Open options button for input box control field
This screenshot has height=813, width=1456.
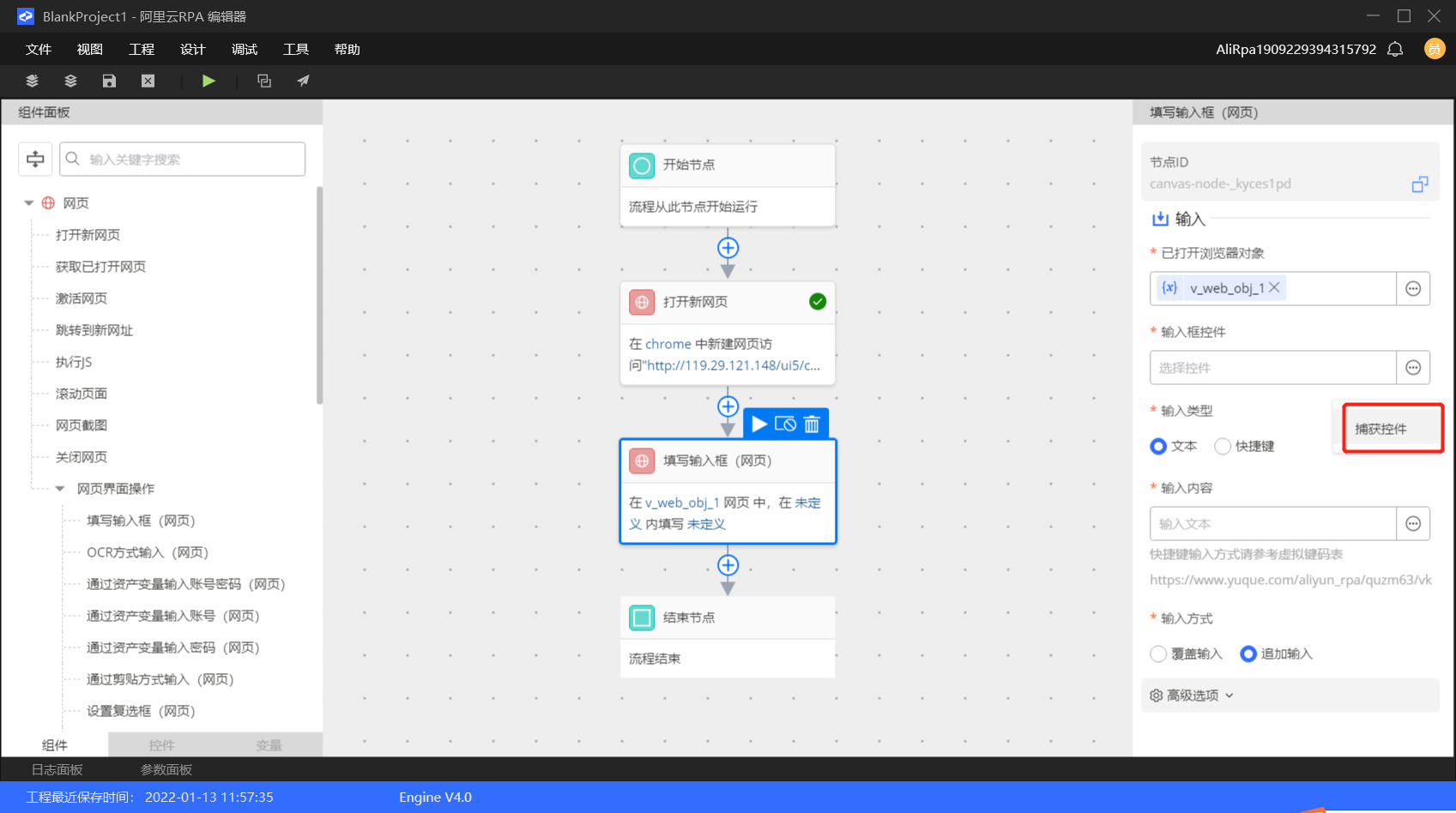1413,368
